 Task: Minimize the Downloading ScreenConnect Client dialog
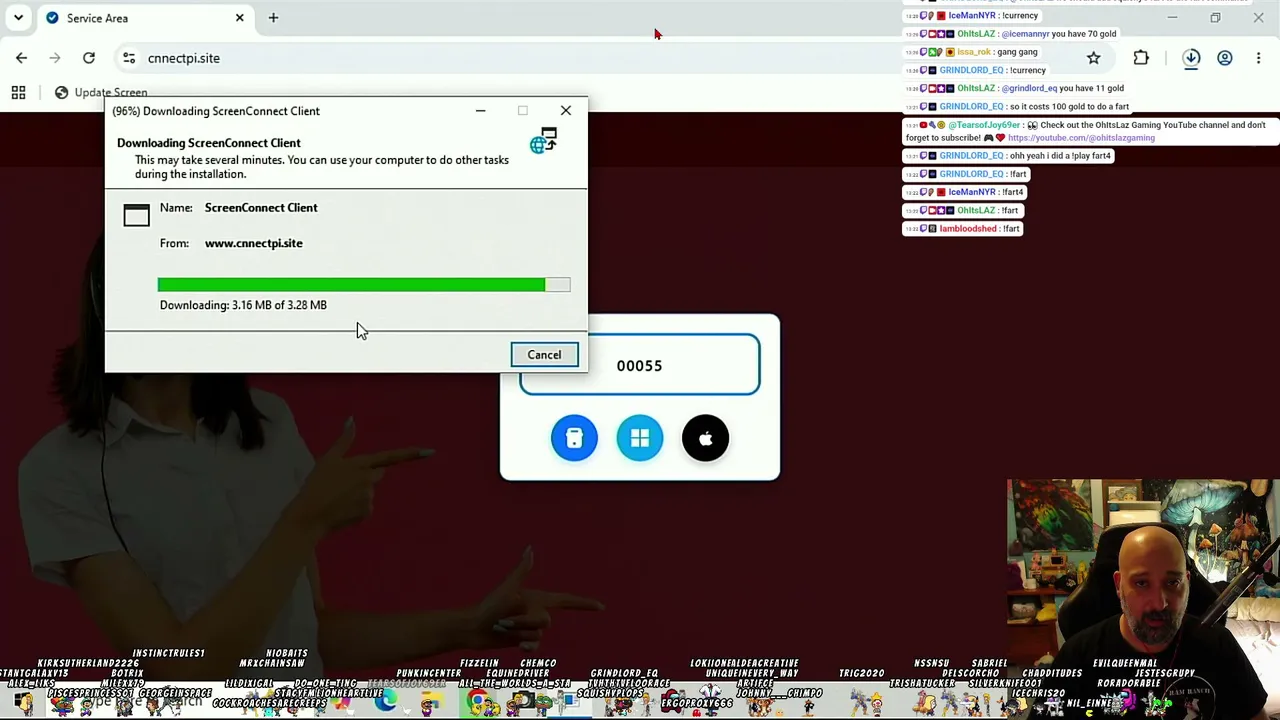tap(480, 111)
